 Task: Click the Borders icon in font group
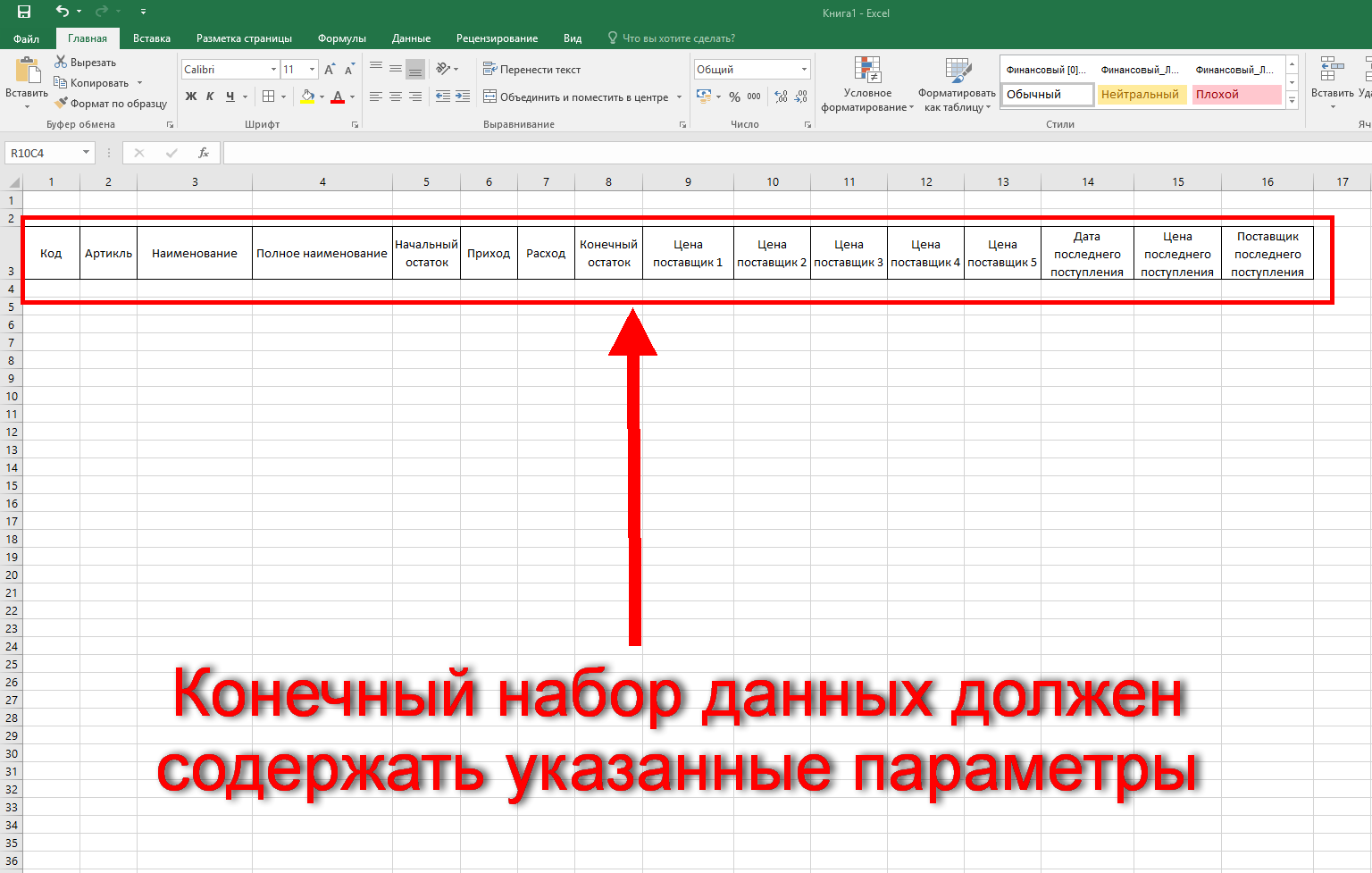point(268,97)
